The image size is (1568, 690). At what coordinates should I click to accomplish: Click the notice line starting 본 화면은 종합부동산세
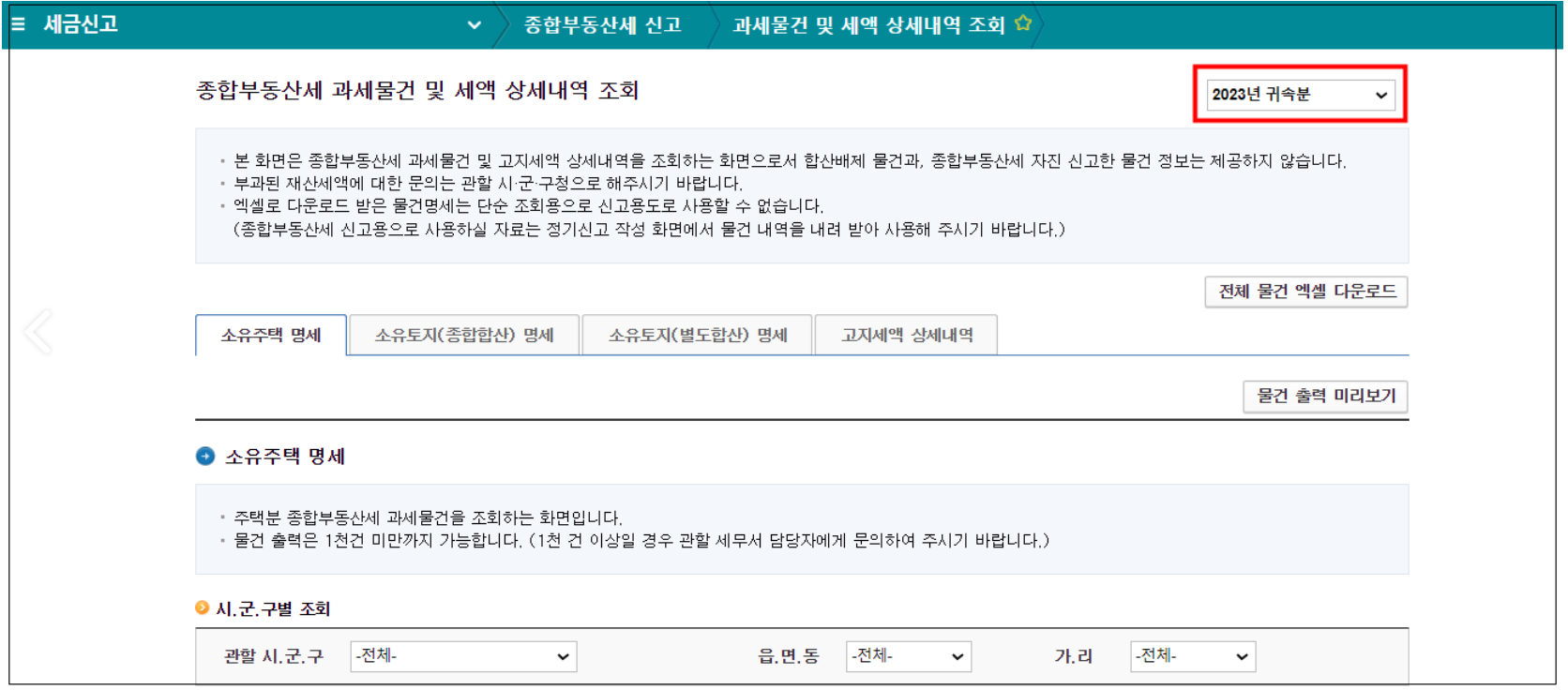point(790,161)
